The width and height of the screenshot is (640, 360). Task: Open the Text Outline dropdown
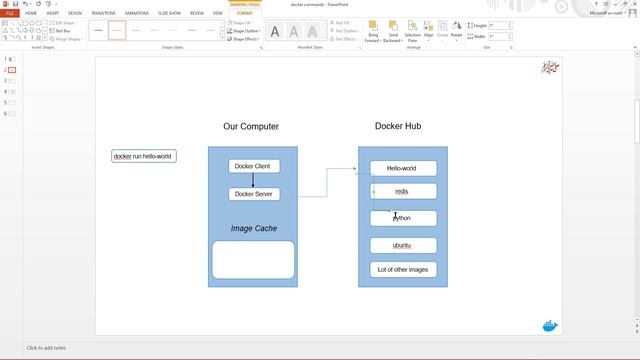344,31
